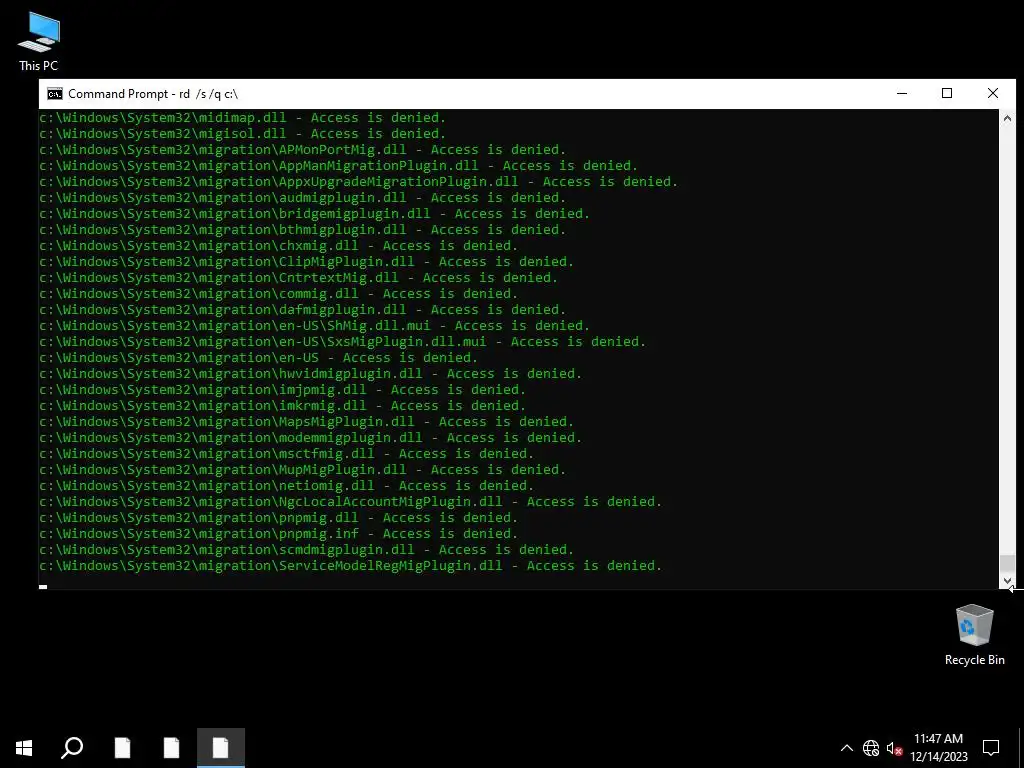Click the line containing ServiceModelRegMigPlugin.dll
The width and height of the screenshot is (1024, 768).
350,566
